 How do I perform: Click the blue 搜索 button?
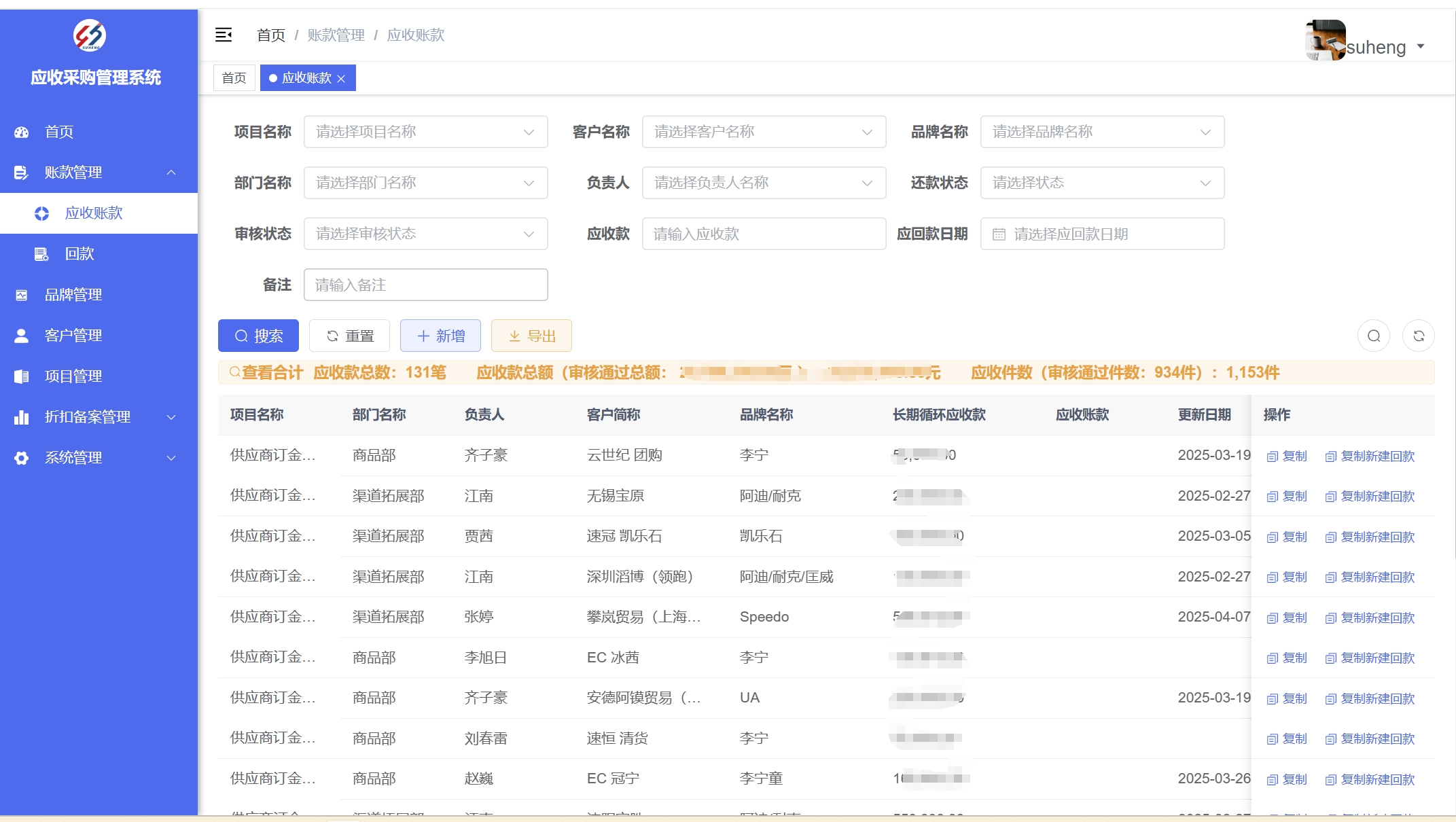tap(258, 336)
